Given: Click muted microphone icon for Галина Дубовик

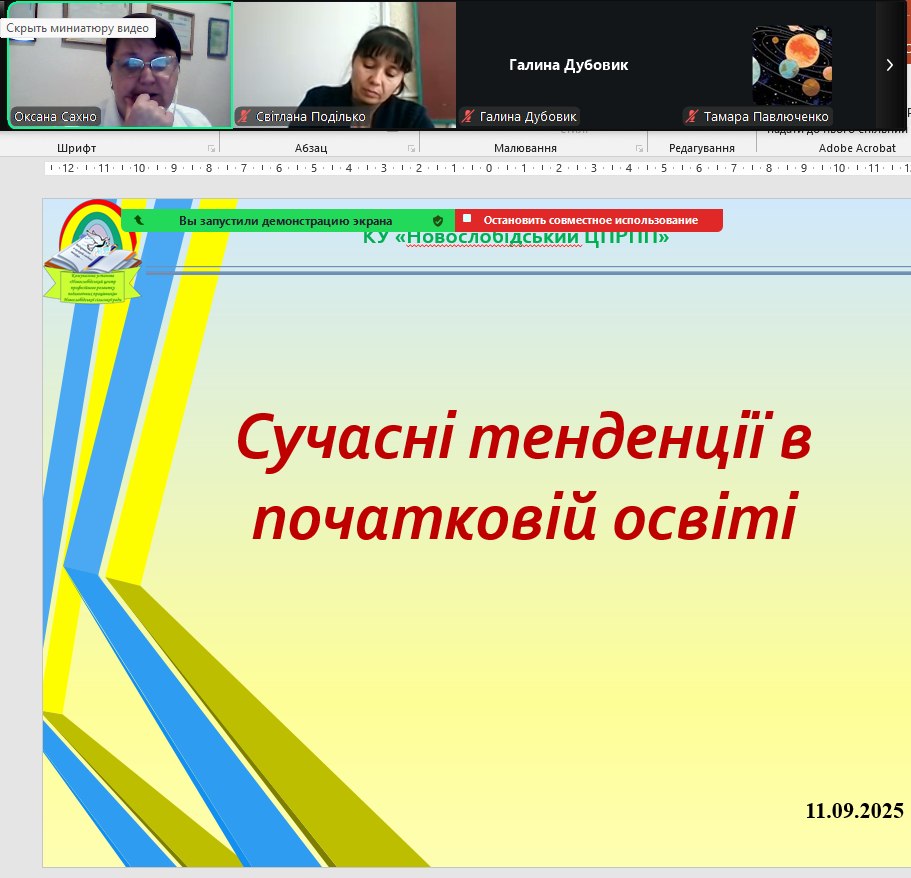Looking at the screenshot, I should pos(467,117).
